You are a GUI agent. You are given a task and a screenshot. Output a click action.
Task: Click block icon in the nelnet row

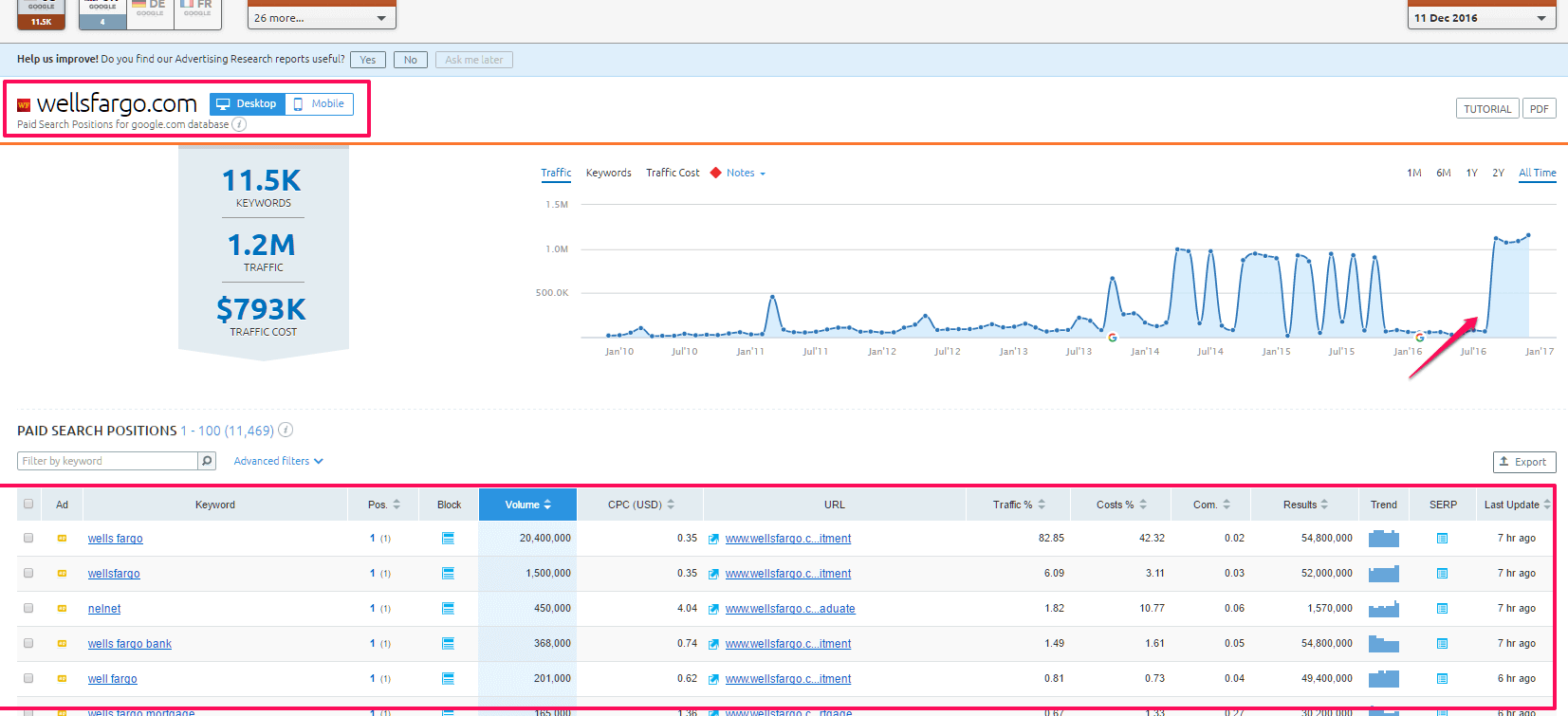(x=448, y=609)
